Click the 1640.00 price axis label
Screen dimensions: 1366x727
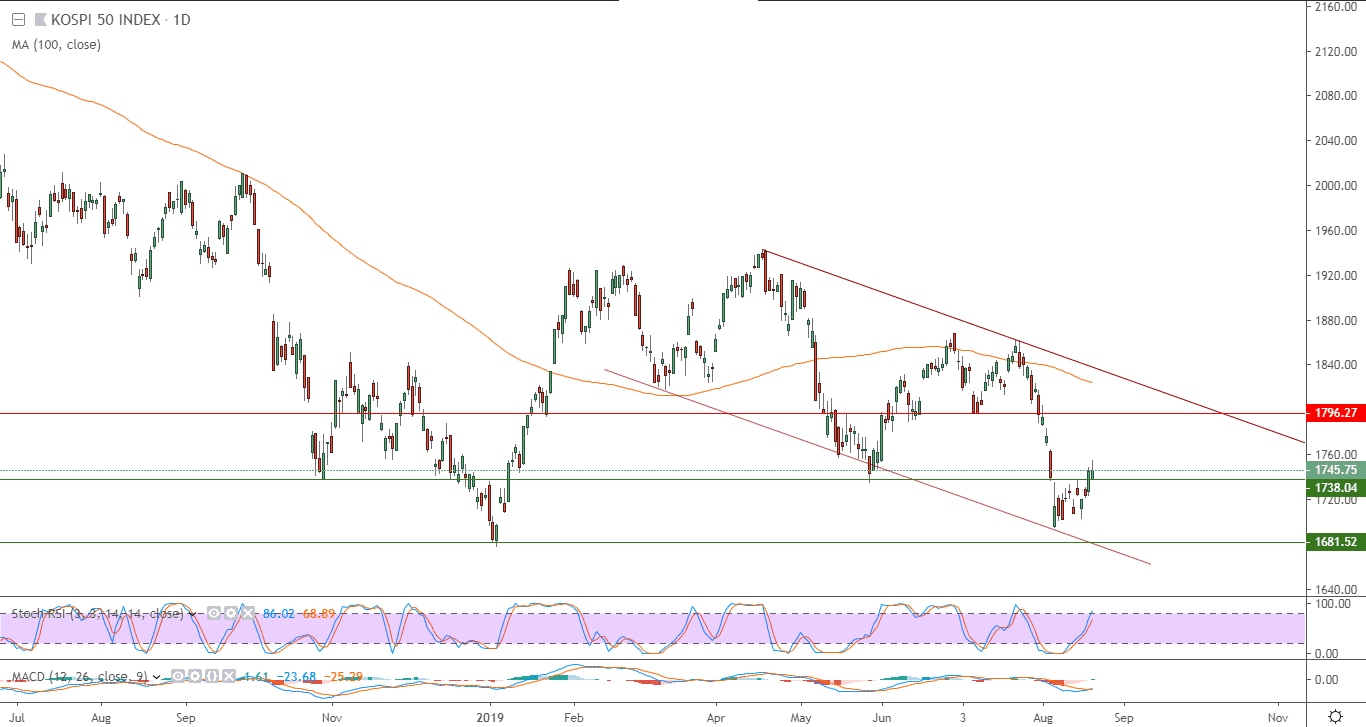click(1335, 589)
